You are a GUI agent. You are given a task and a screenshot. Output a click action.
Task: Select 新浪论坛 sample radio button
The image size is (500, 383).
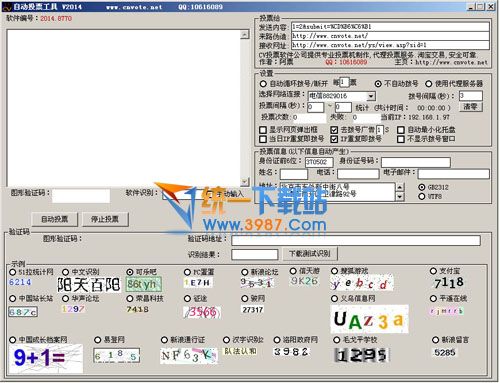pyautogui.click(x=244, y=272)
